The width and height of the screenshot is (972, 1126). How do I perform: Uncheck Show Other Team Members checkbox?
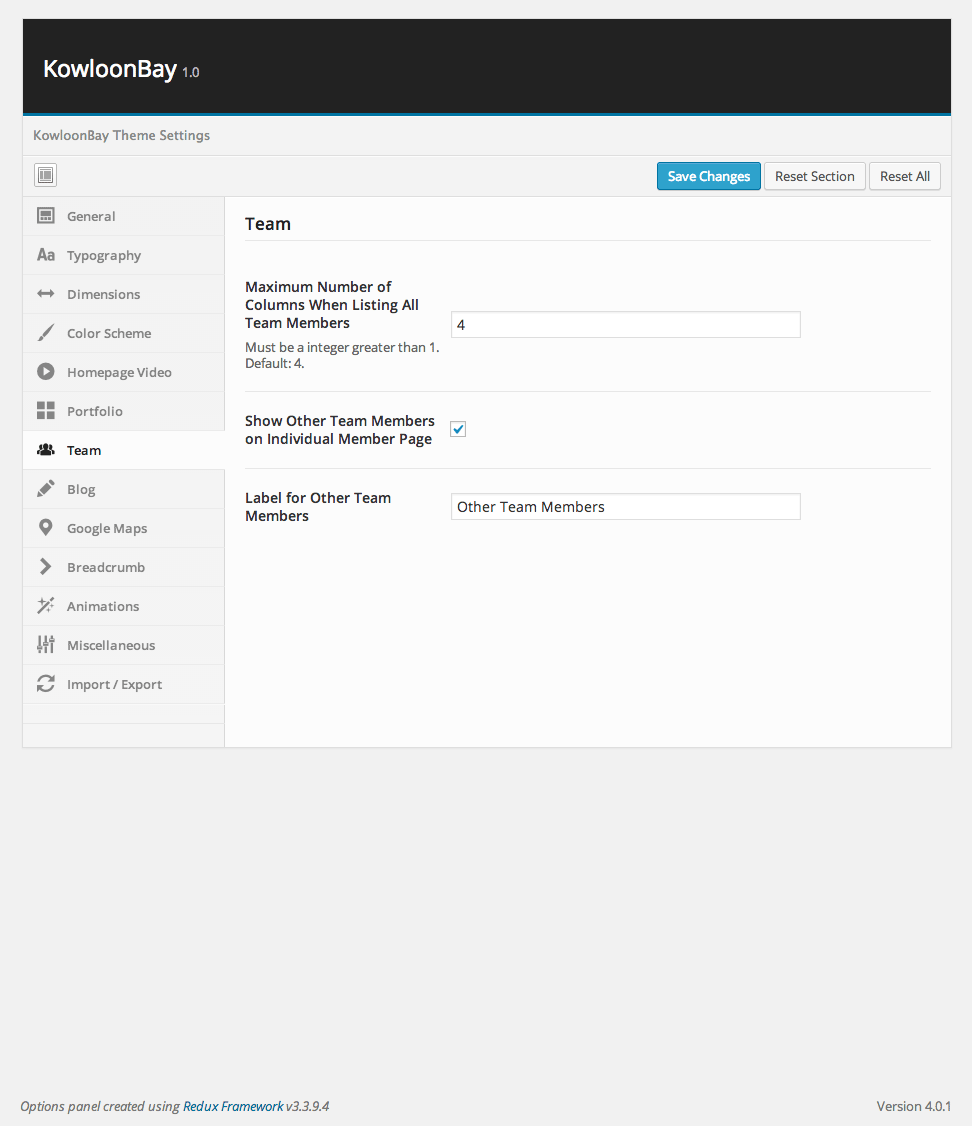(x=458, y=429)
